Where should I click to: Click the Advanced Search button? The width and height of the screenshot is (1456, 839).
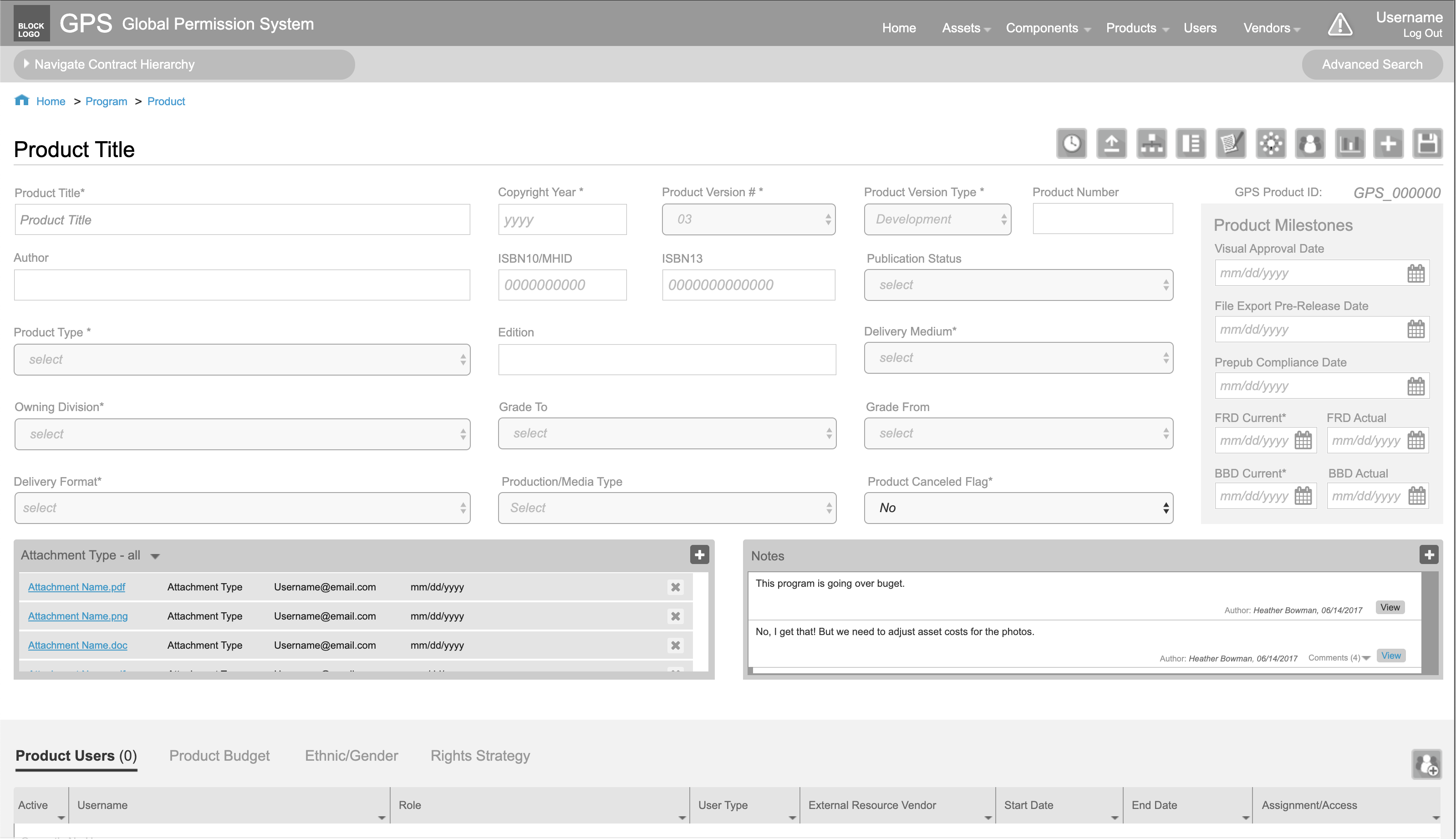(x=1371, y=65)
